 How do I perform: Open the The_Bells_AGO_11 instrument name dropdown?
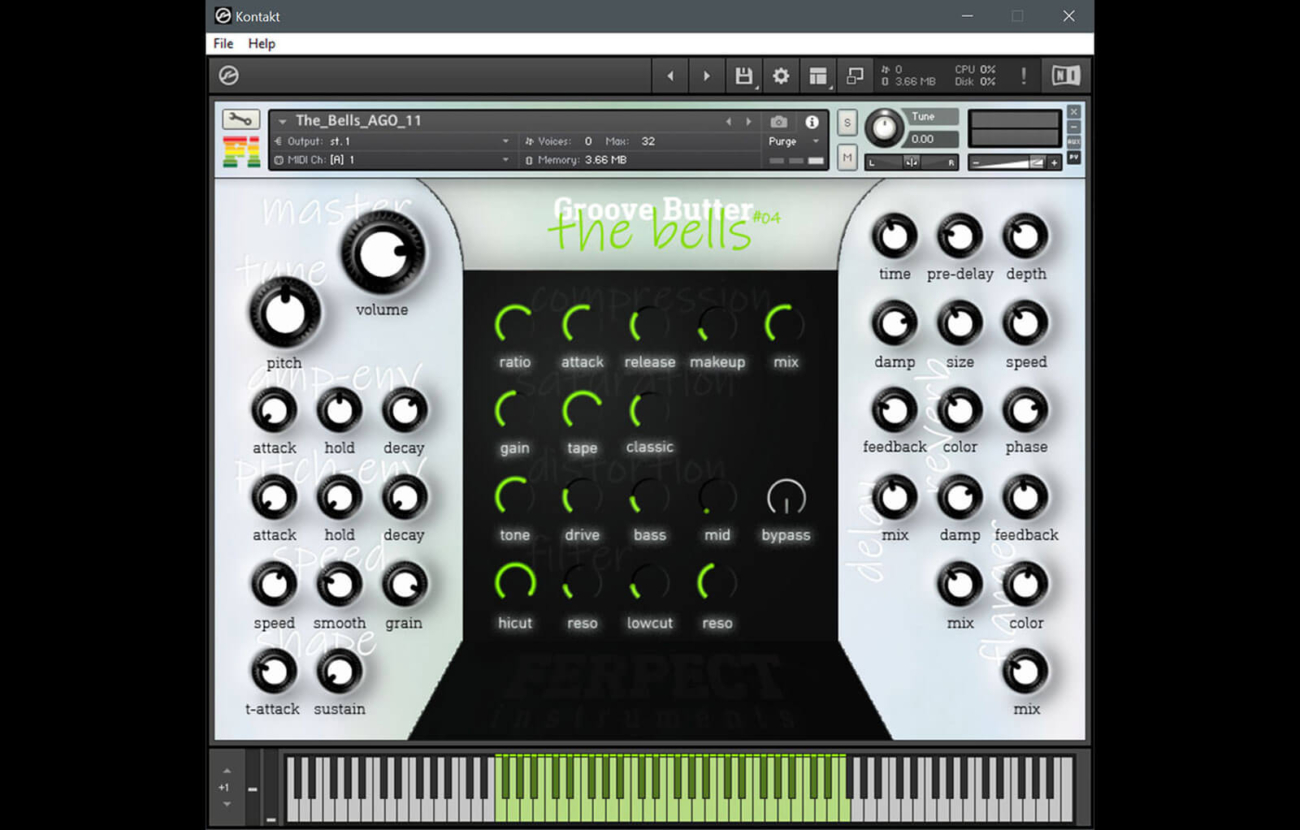pyautogui.click(x=282, y=121)
